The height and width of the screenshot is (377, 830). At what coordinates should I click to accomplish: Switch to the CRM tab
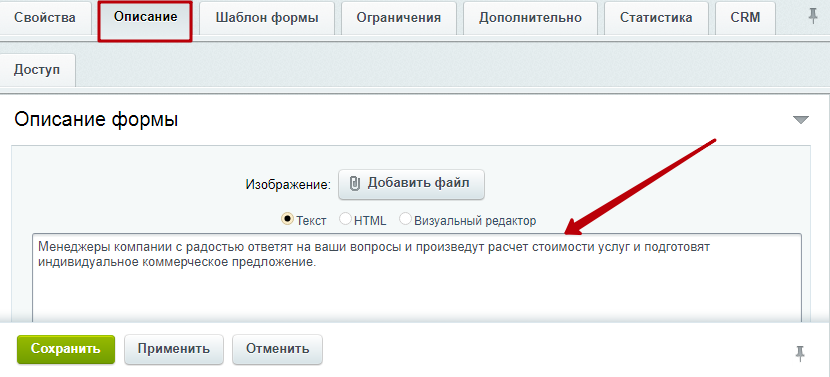[x=745, y=17]
